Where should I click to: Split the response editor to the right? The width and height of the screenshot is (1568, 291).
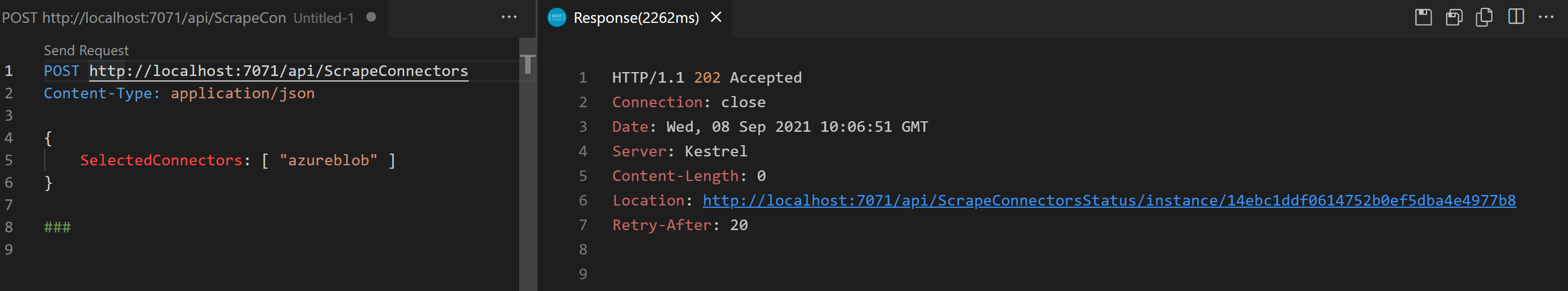coord(1515,17)
